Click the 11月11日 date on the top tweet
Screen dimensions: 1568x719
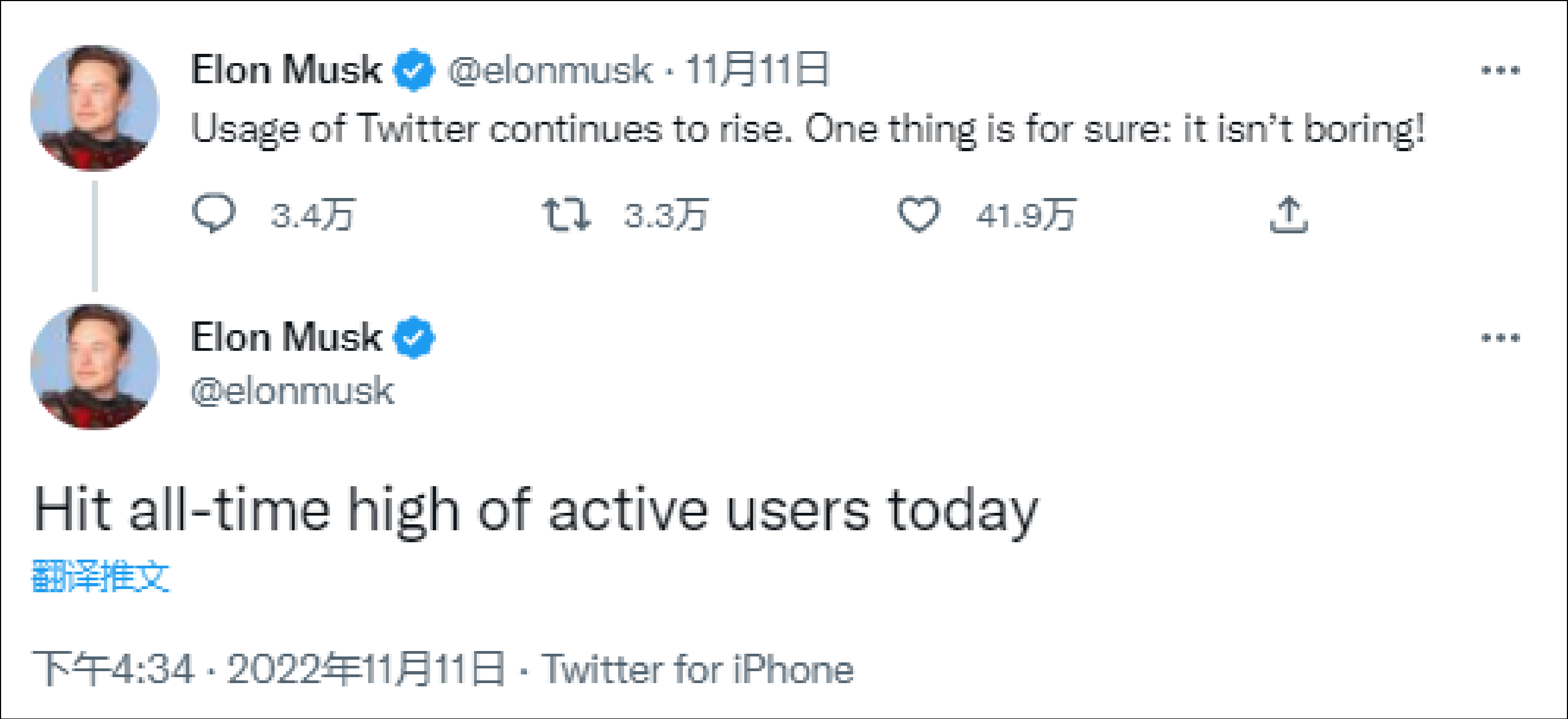point(757,70)
